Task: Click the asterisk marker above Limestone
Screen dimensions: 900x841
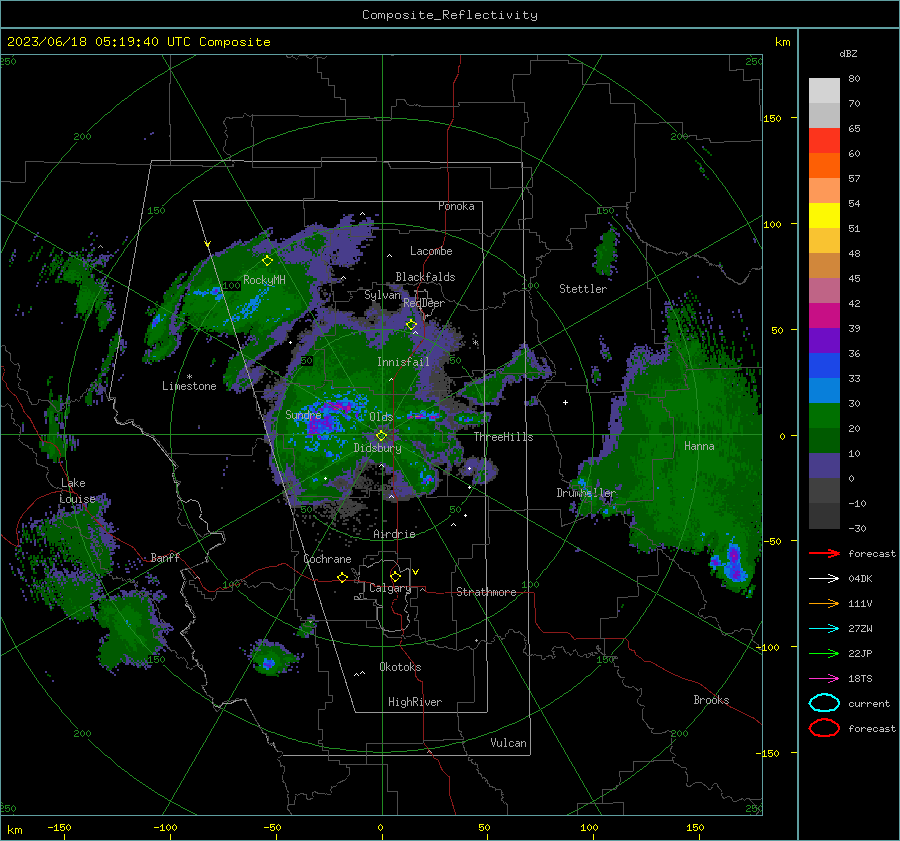Action: 189,377
